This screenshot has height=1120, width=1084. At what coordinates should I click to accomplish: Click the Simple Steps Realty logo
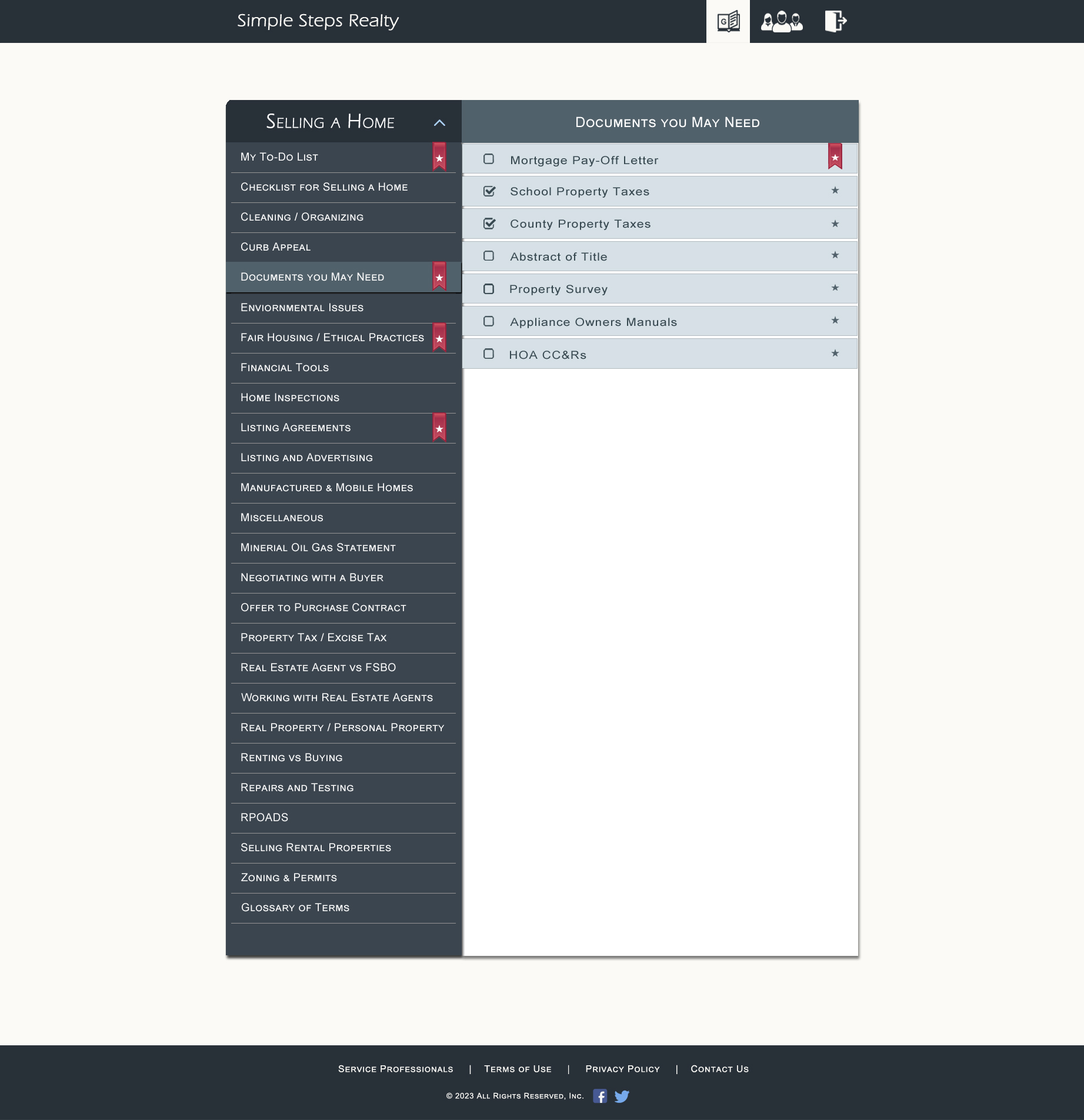point(318,21)
